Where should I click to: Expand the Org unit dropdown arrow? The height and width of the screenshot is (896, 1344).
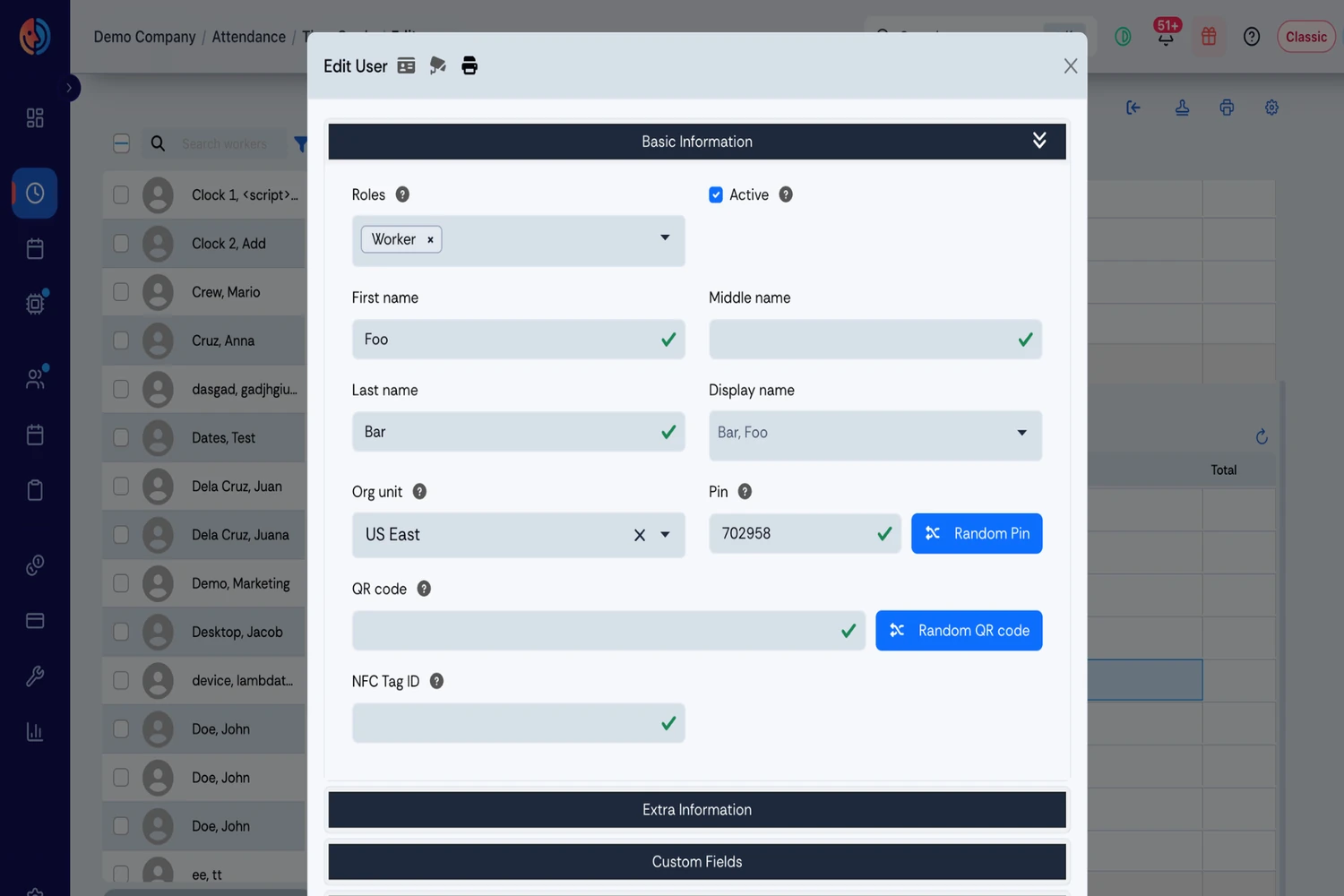pyautogui.click(x=665, y=535)
